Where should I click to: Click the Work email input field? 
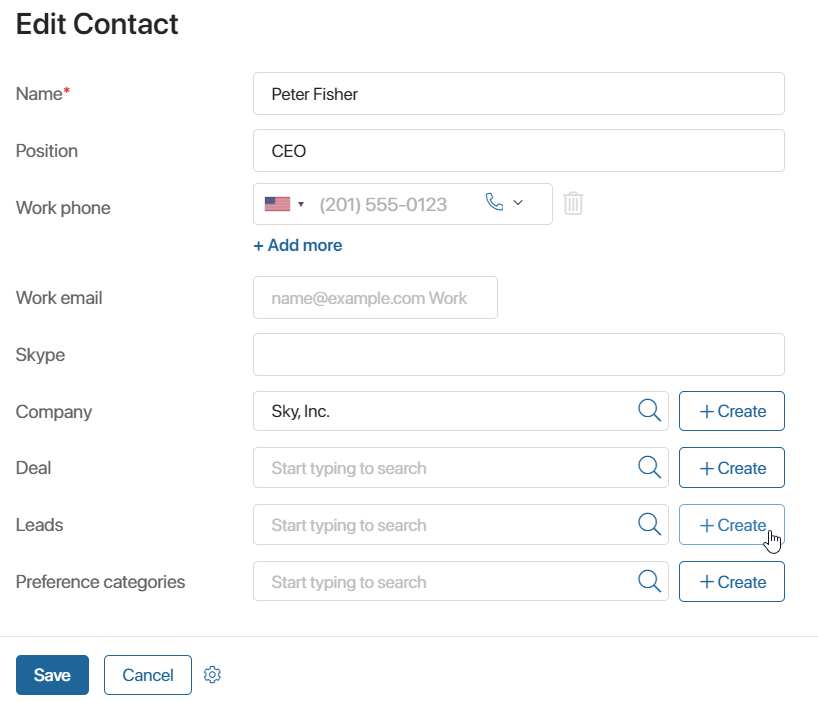[x=376, y=298]
